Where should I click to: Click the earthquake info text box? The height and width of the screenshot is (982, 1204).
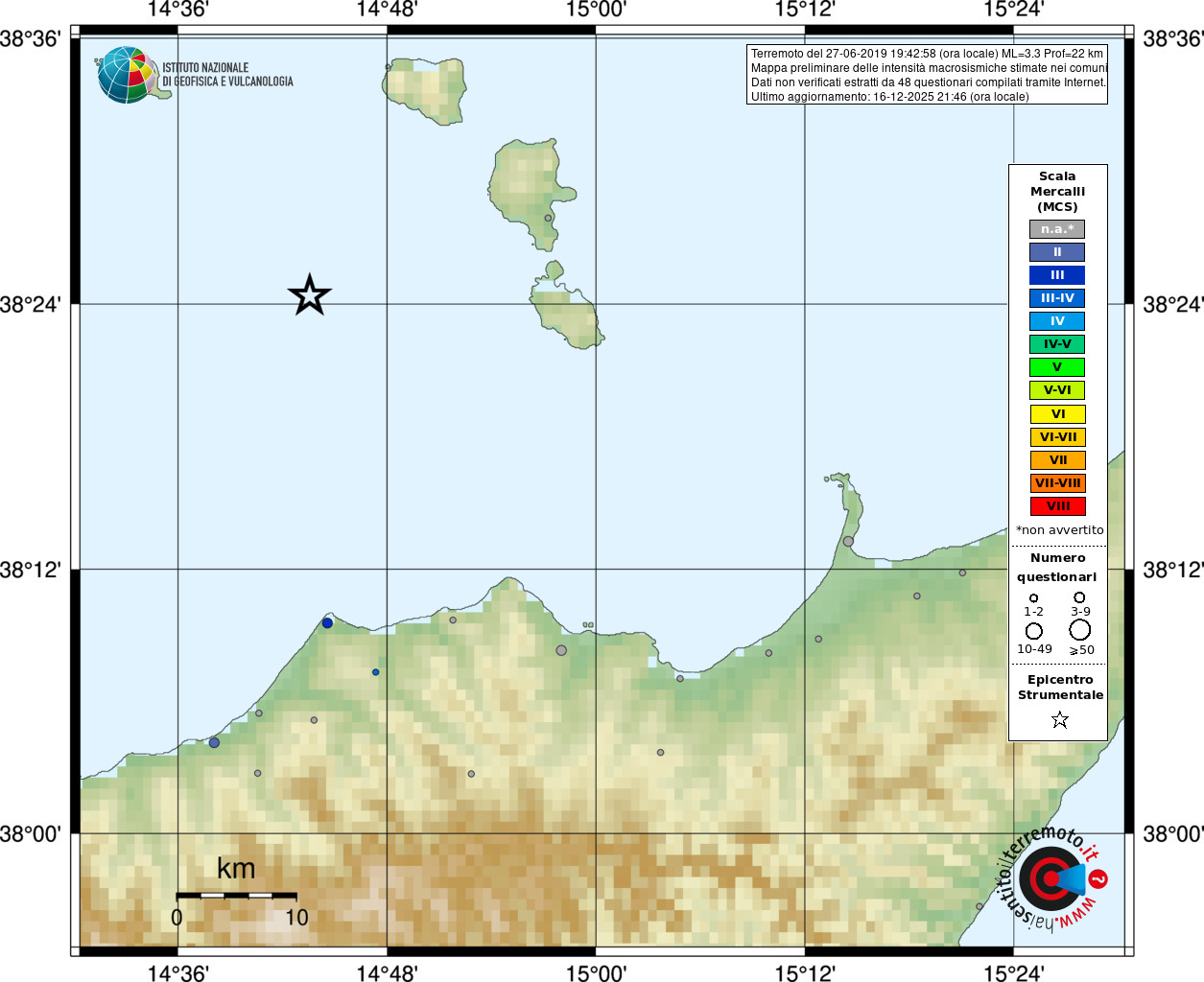(927, 75)
